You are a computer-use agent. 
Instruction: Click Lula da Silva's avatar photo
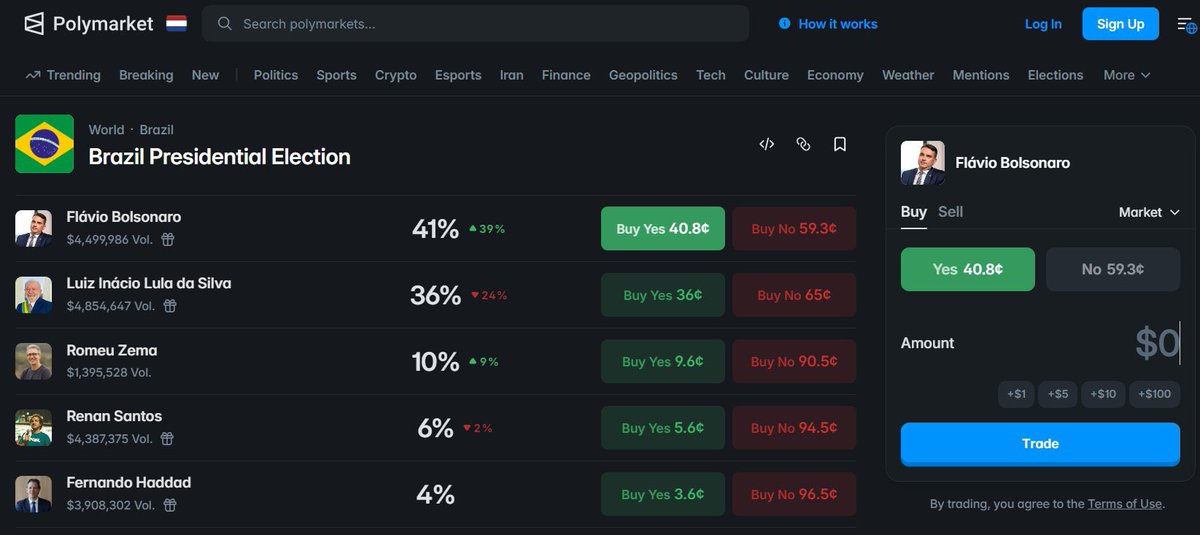point(33,295)
